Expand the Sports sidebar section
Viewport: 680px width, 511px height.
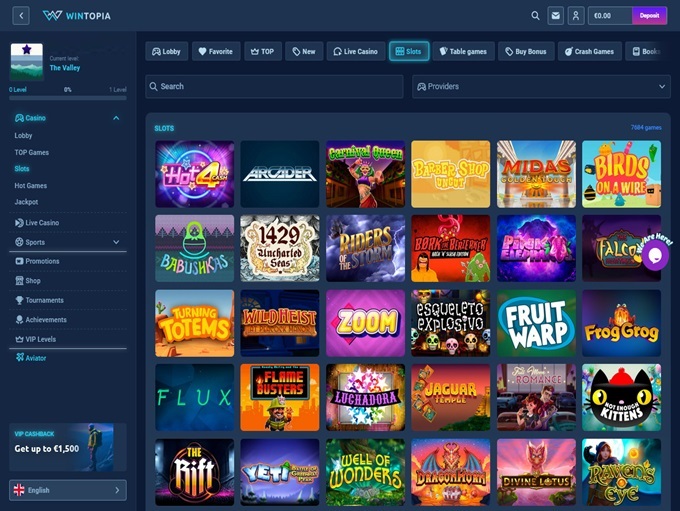click(x=116, y=242)
